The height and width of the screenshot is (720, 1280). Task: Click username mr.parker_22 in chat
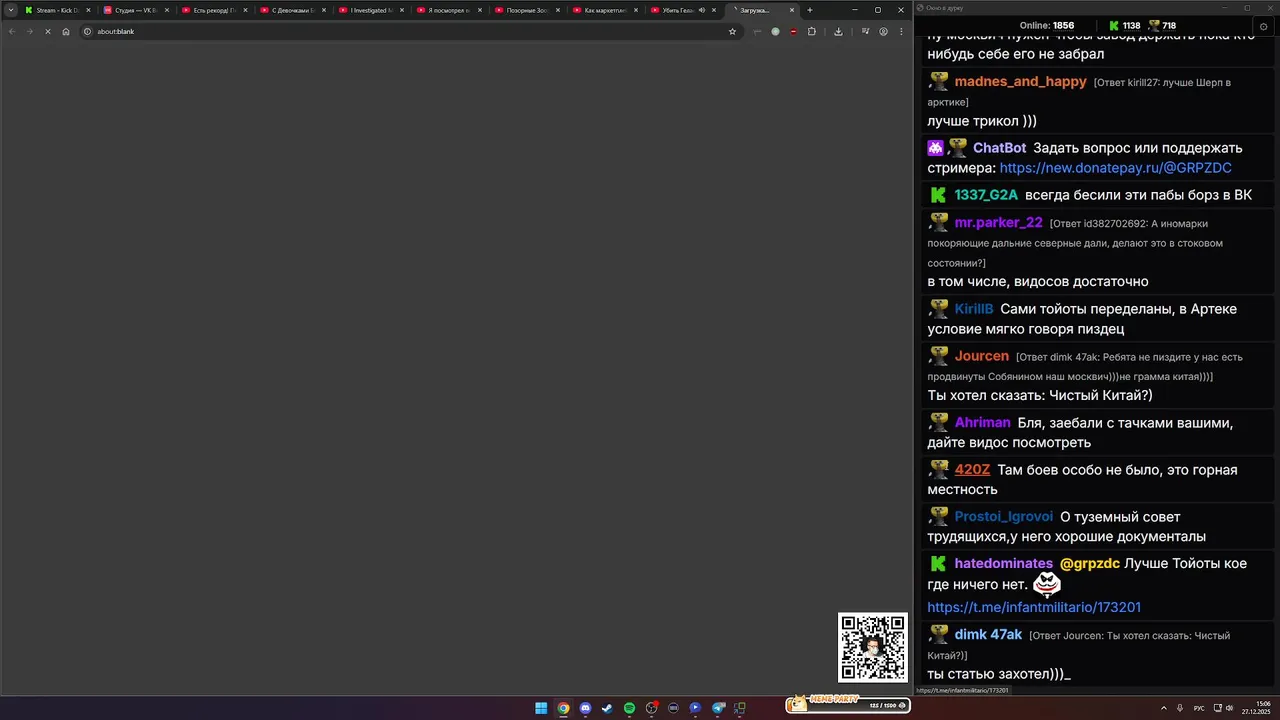tap(998, 223)
